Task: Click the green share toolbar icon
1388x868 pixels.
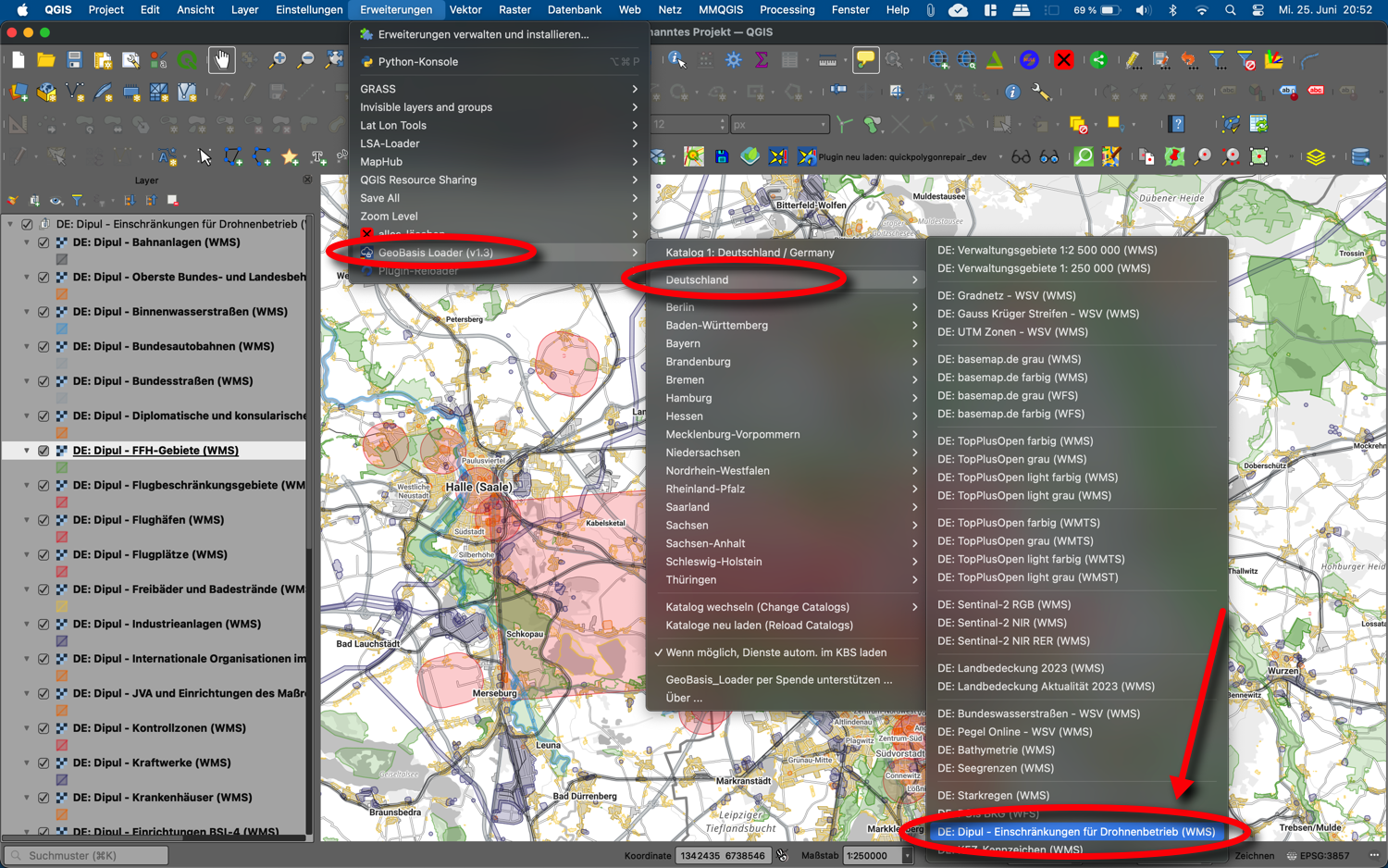Action: point(1098,60)
